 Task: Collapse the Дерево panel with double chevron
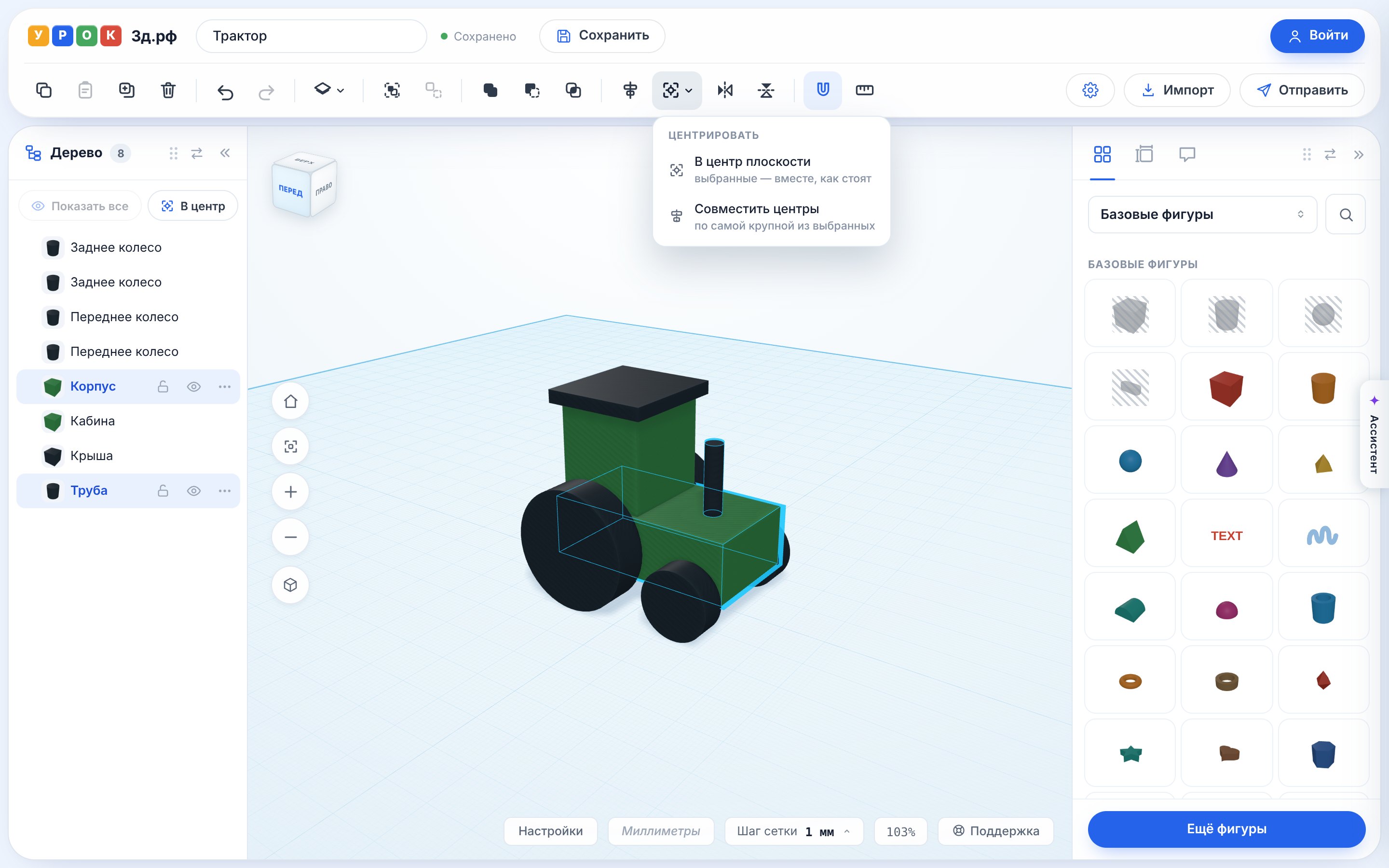pos(225,153)
